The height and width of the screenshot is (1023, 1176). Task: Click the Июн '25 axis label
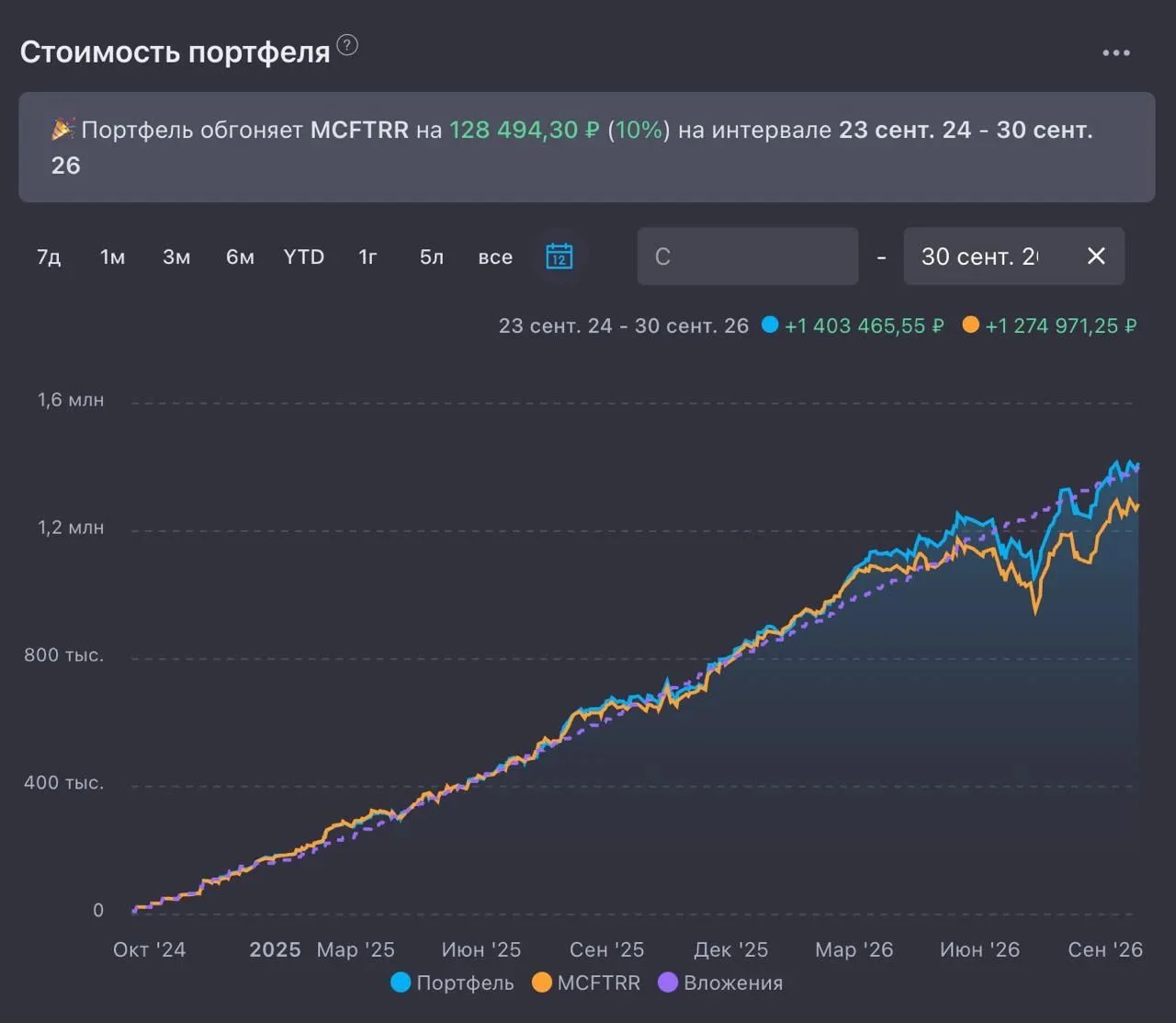[x=481, y=949]
